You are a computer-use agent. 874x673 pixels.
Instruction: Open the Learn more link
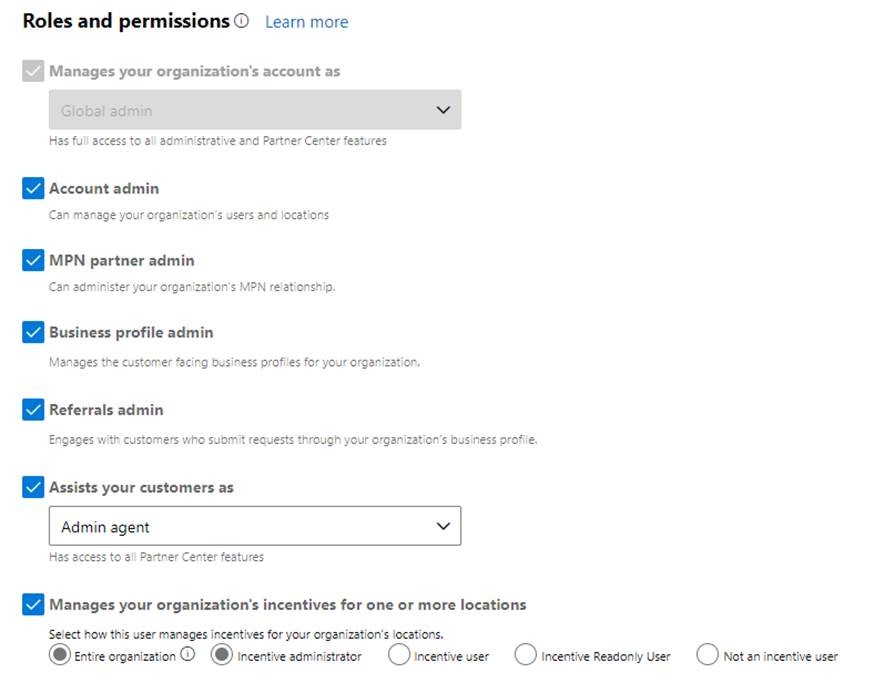point(307,22)
